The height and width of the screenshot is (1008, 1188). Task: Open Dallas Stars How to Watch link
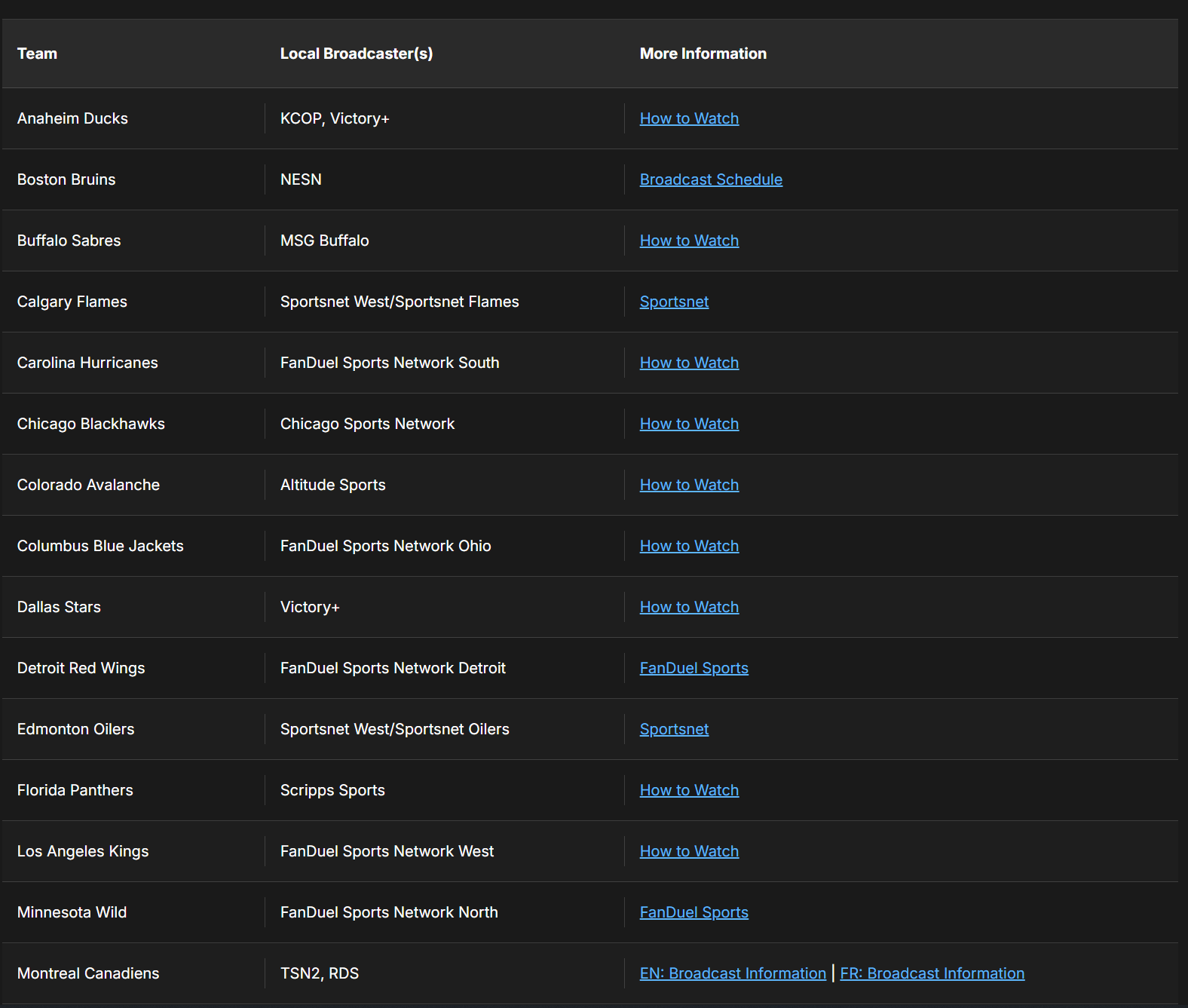pyautogui.click(x=689, y=607)
